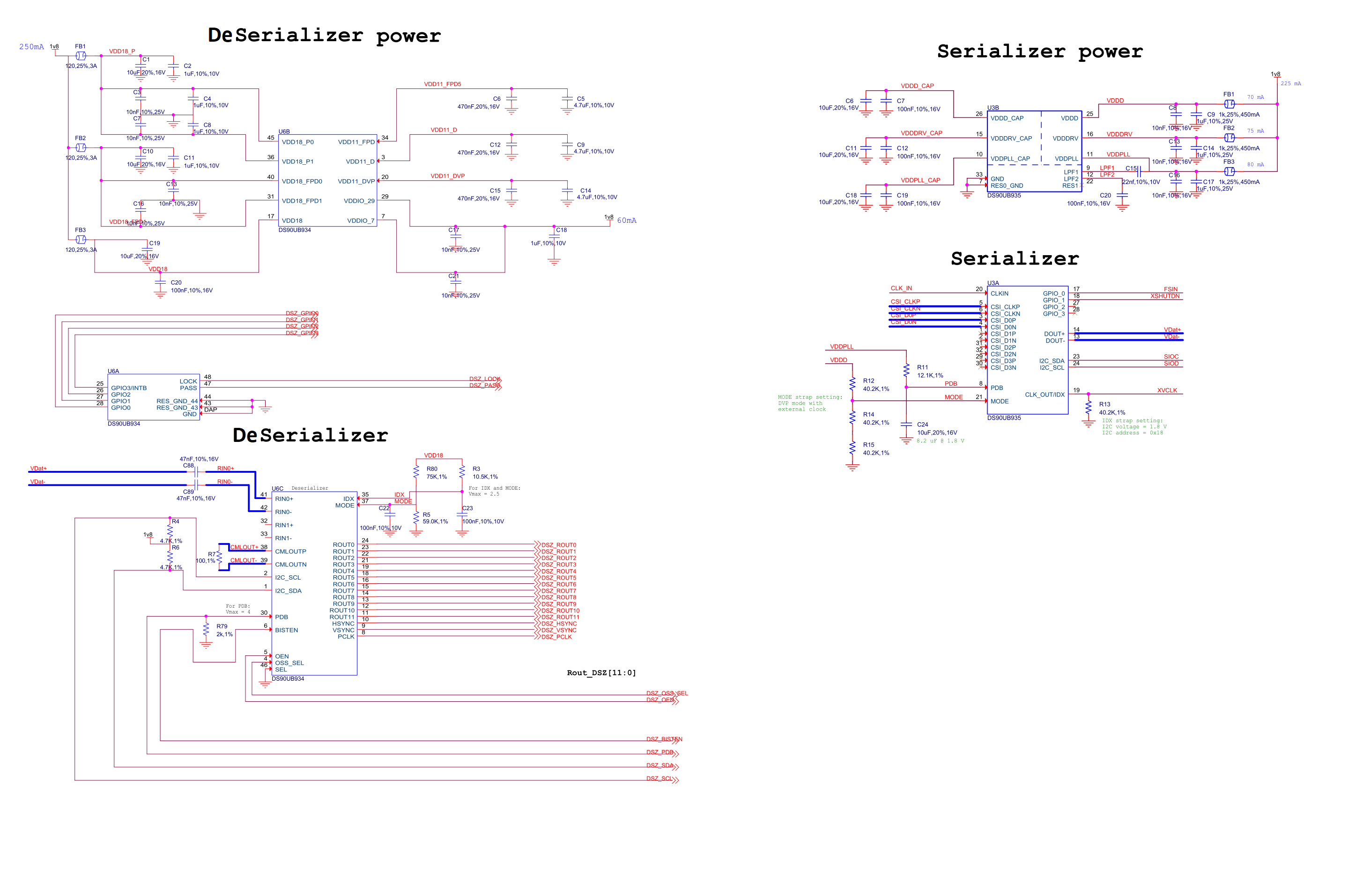Select the U6B DS90UB934 power block
The height and width of the screenshot is (896, 1363).
pos(327,180)
